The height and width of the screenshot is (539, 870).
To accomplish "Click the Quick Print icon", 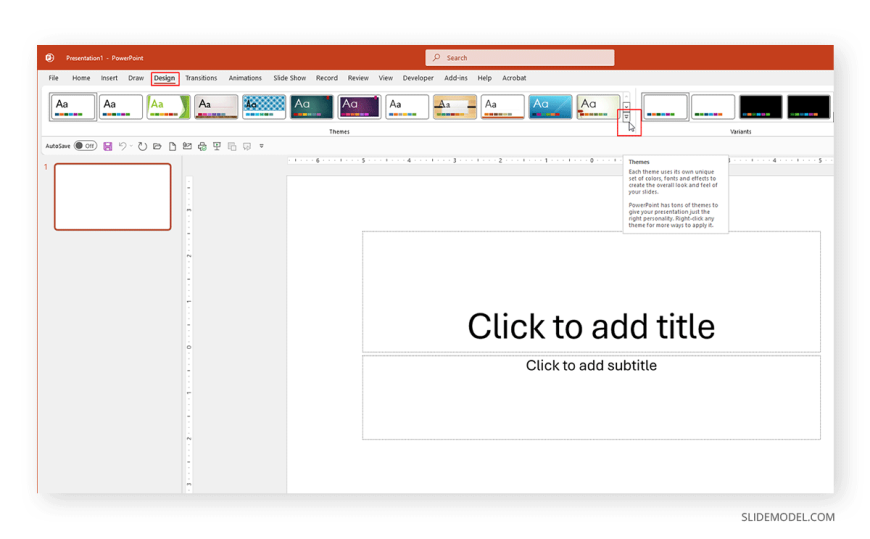I will (202, 146).
